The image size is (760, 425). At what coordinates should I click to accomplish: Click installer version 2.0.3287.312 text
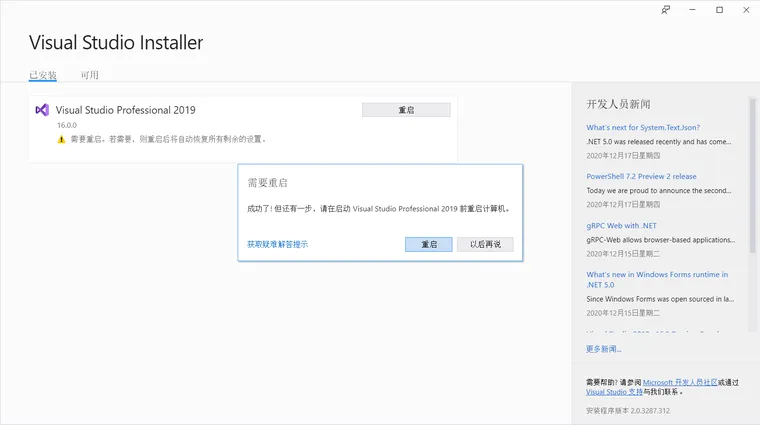pos(628,410)
